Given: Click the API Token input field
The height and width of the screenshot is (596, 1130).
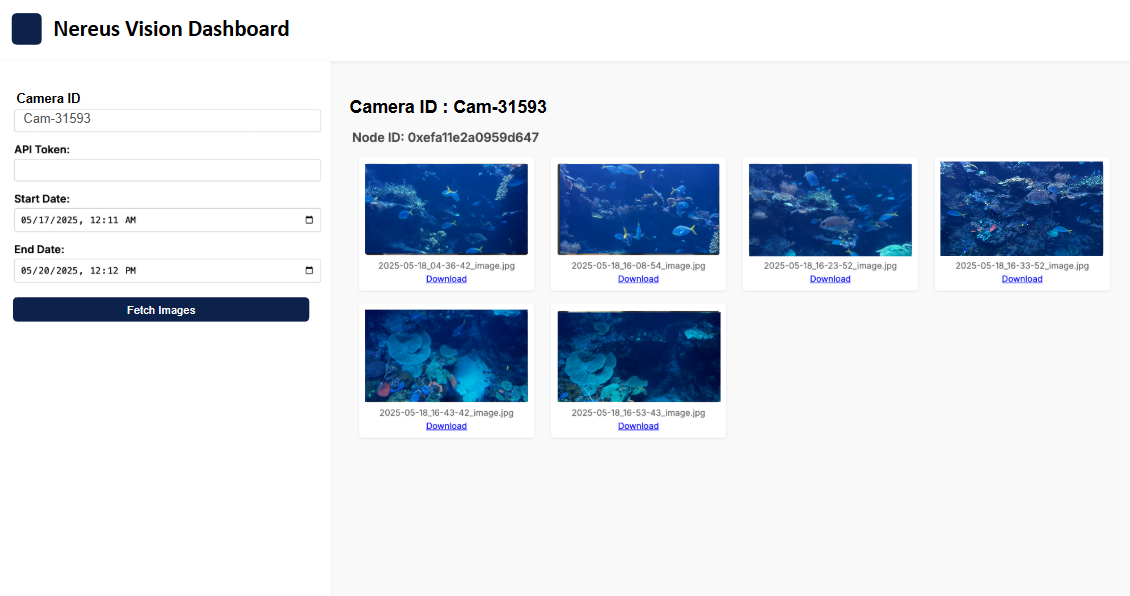Looking at the screenshot, I should (167, 170).
